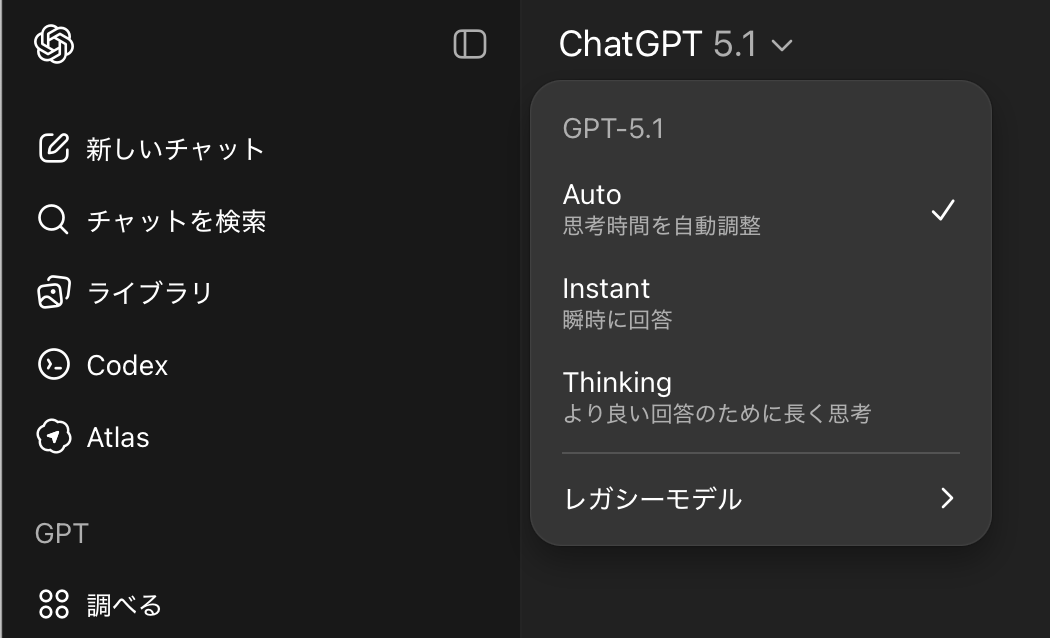Click the ChatGPT logo icon
This screenshot has height=638, width=1050.
(x=54, y=45)
